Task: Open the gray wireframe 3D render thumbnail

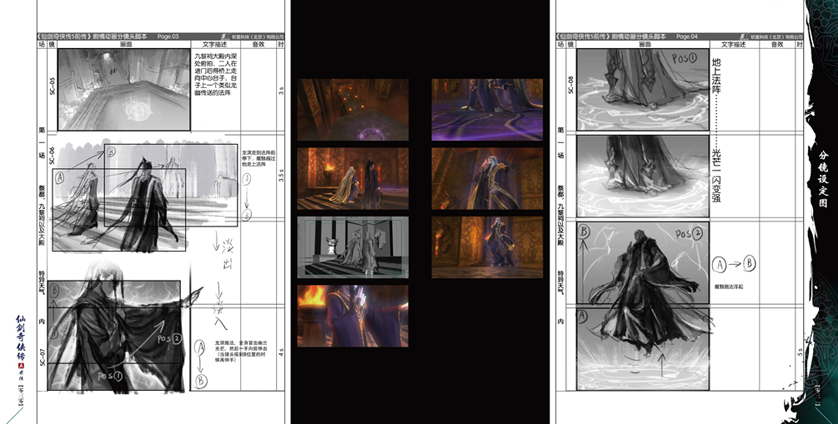Action: 339,245
